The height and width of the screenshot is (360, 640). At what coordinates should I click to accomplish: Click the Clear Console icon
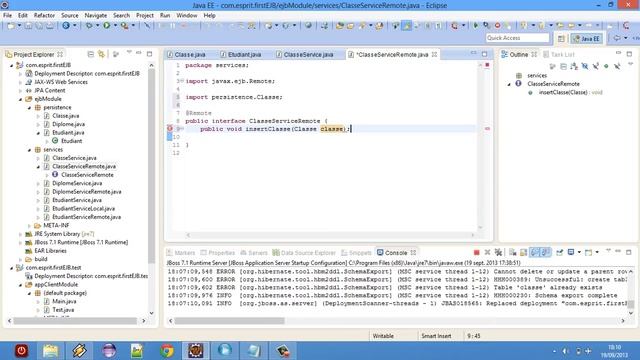(x=513, y=253)
